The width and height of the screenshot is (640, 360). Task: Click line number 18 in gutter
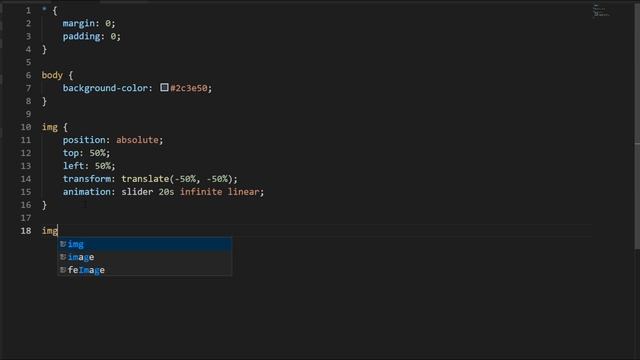click(x=26, y=231)
